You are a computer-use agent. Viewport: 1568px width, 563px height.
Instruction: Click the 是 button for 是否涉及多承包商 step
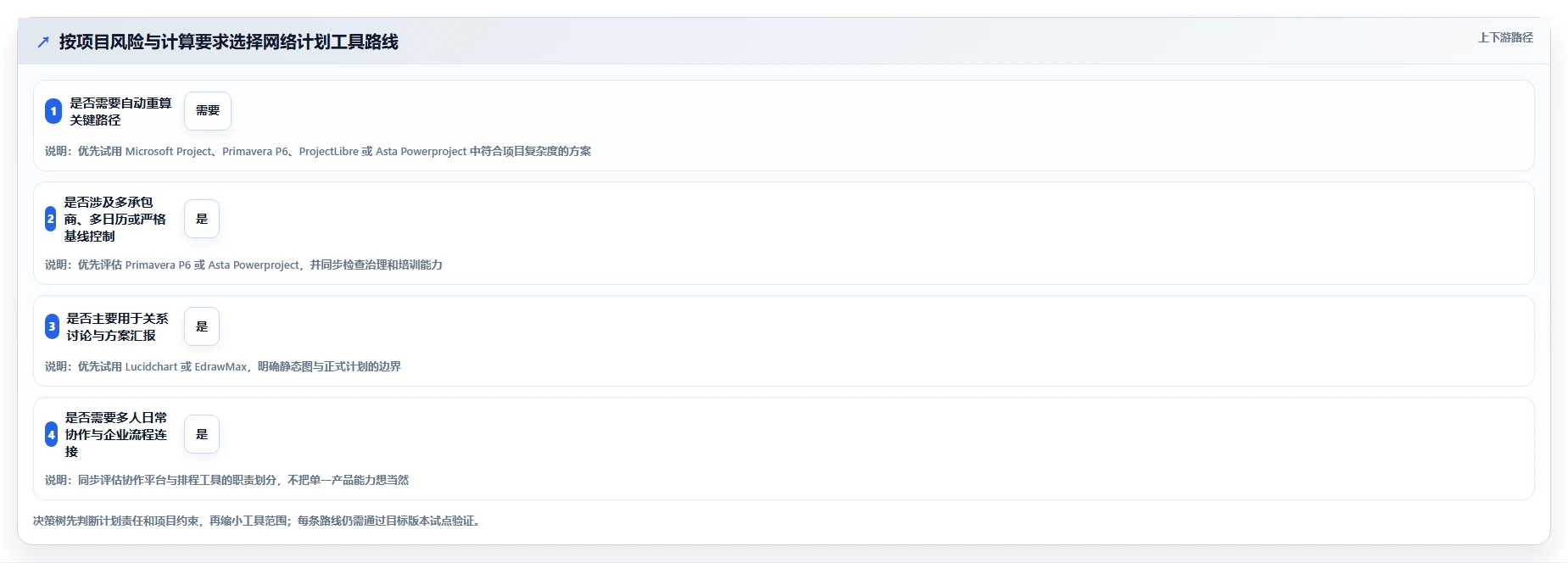pyautogui.click(x=202, y=219)
